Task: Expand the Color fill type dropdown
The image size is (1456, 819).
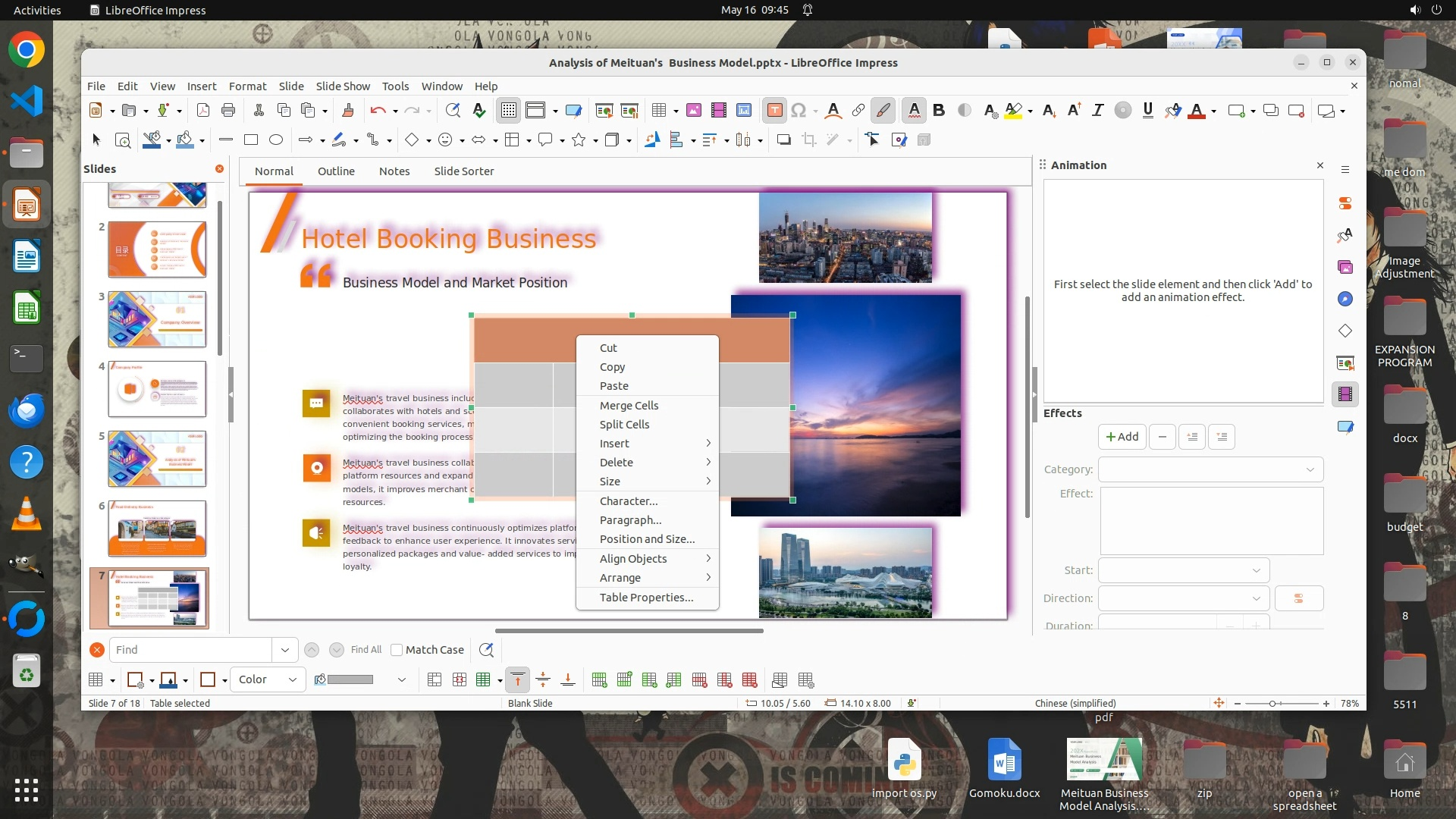Action: click(268, 679)
